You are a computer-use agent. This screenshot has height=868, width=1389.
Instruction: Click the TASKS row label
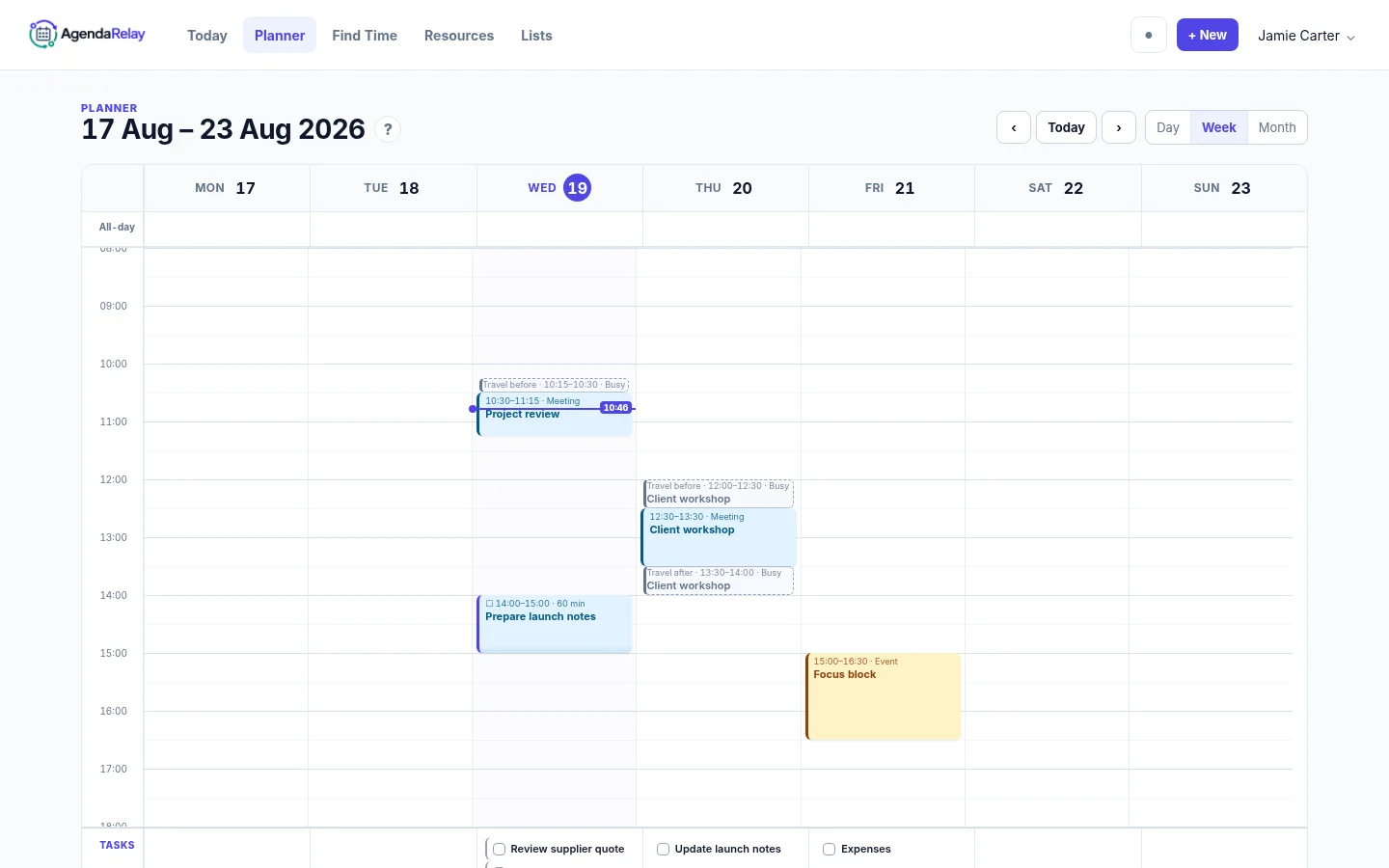click(117, 846)
